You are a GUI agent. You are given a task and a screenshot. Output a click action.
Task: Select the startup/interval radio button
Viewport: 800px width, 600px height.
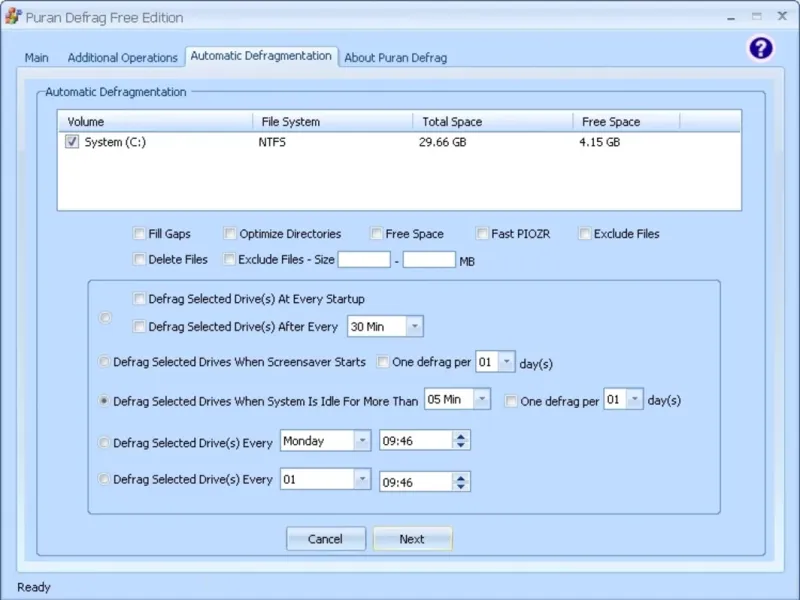[105, 318]
